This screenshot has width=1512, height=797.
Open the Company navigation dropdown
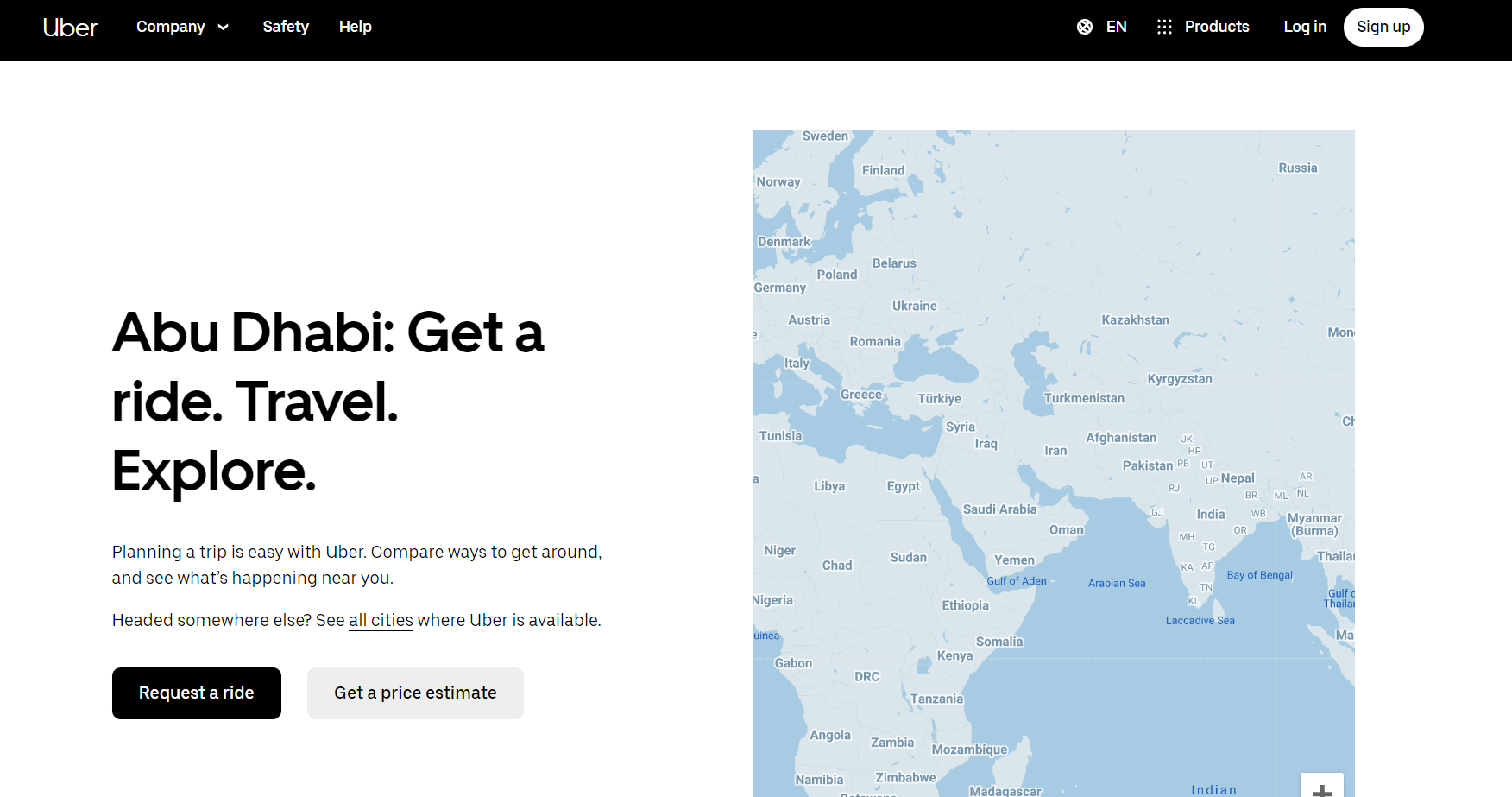[x=171, y=27]
